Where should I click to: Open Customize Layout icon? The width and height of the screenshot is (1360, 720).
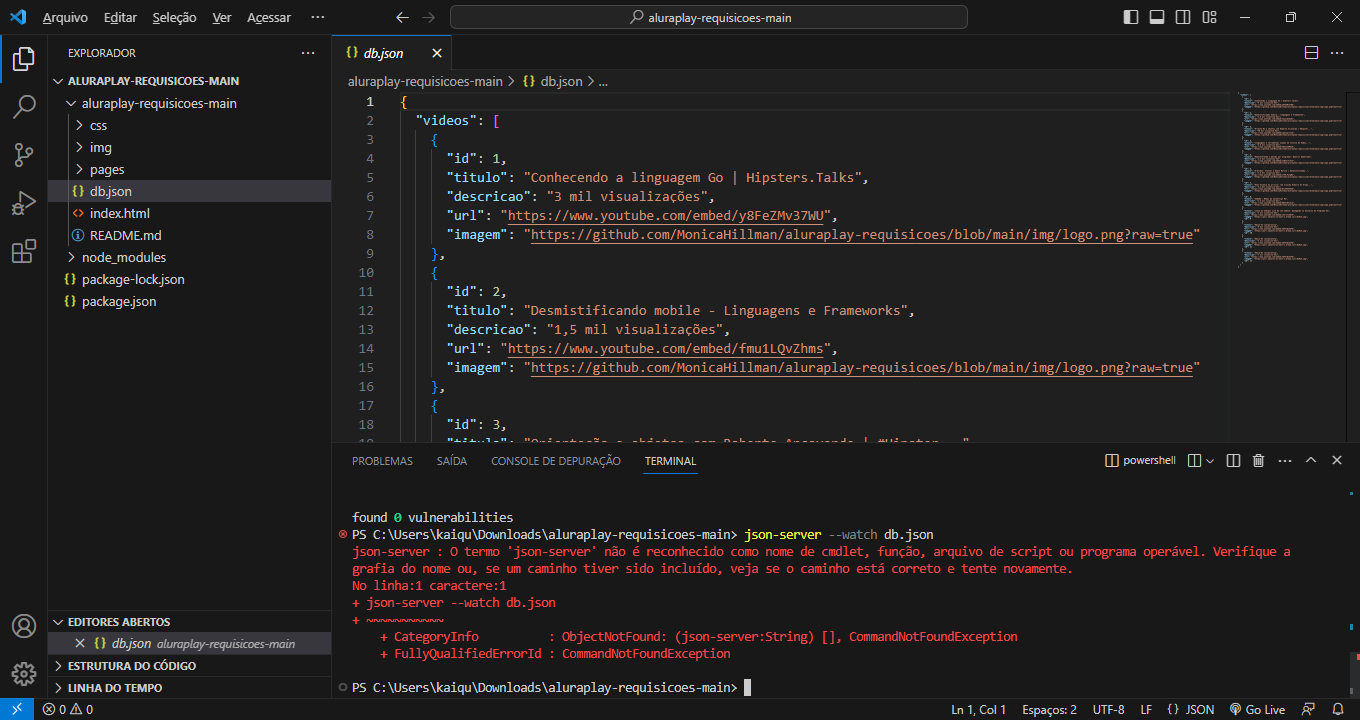[x=1209, y=17]
